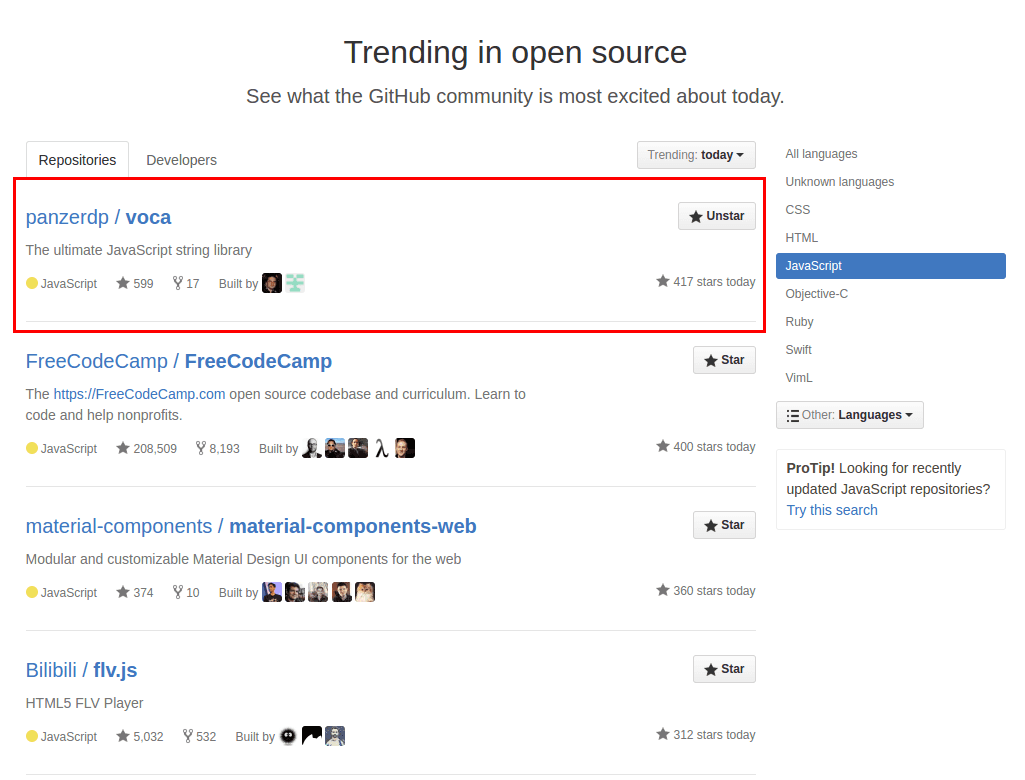
Task: Filter trending by Ruby language
Action: (x=799, y=322)
